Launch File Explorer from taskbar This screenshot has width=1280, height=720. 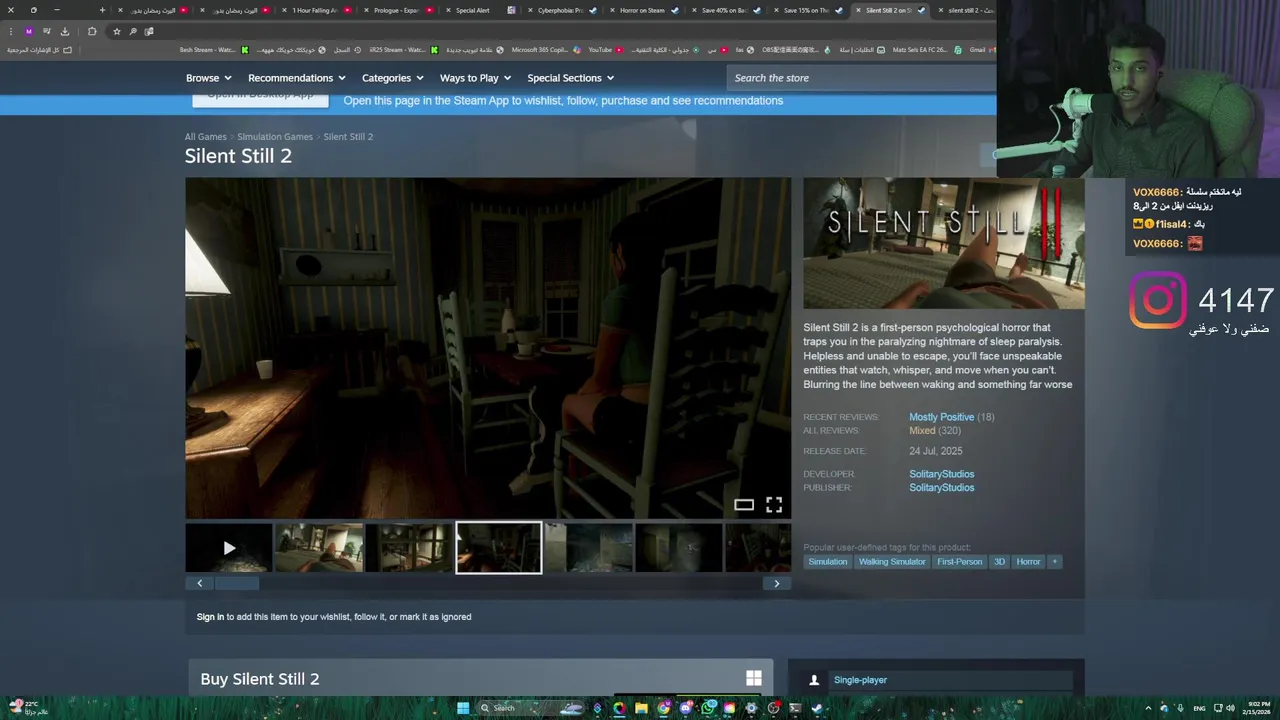(641, 708)
